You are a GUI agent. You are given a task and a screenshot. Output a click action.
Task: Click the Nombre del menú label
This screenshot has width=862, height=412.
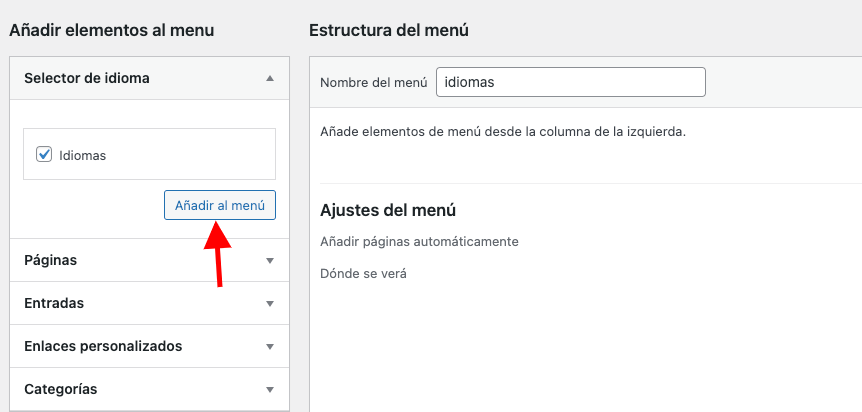click(374, 83)
